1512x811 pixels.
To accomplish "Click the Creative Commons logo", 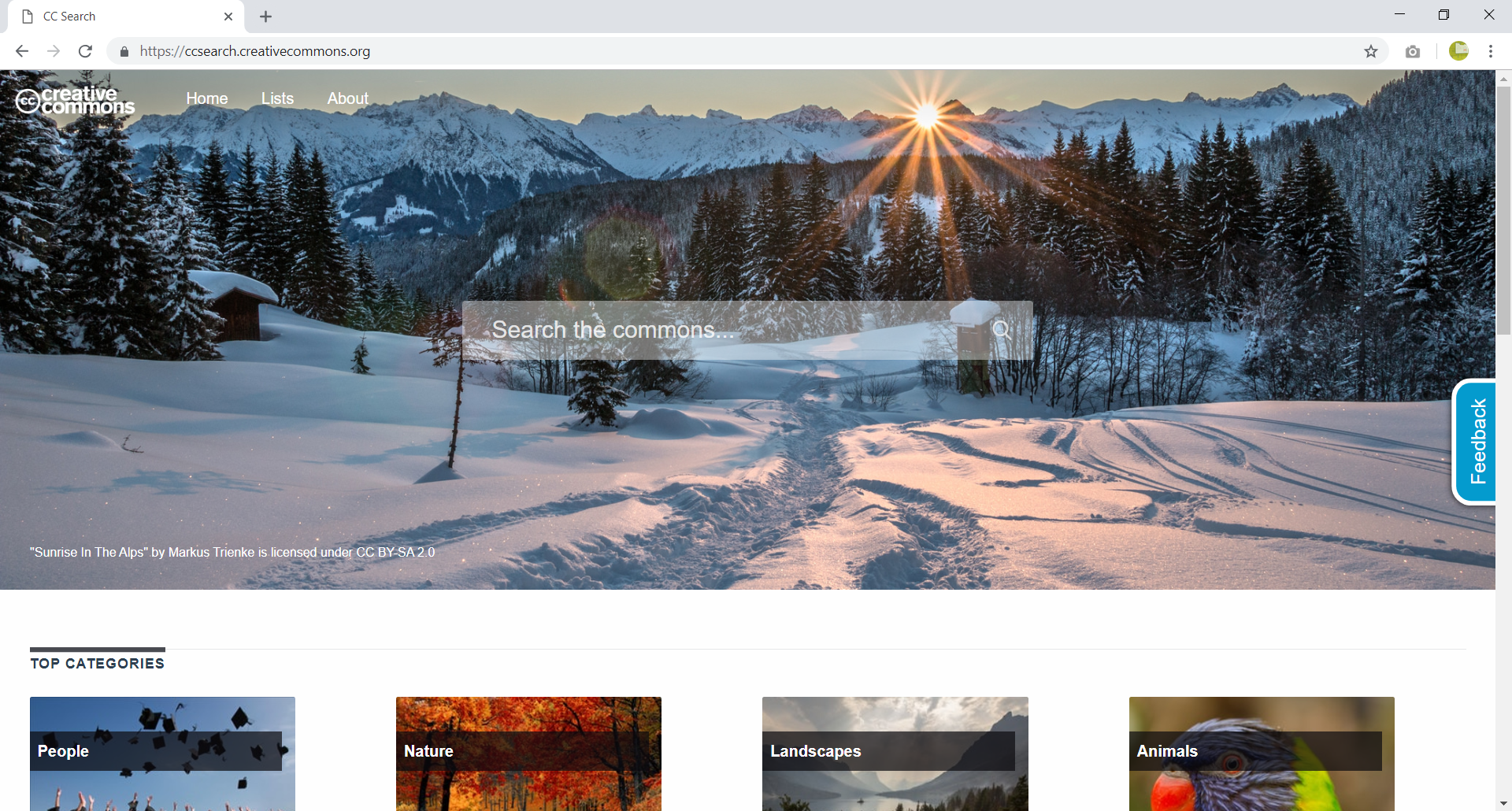I will click(76, 100).
